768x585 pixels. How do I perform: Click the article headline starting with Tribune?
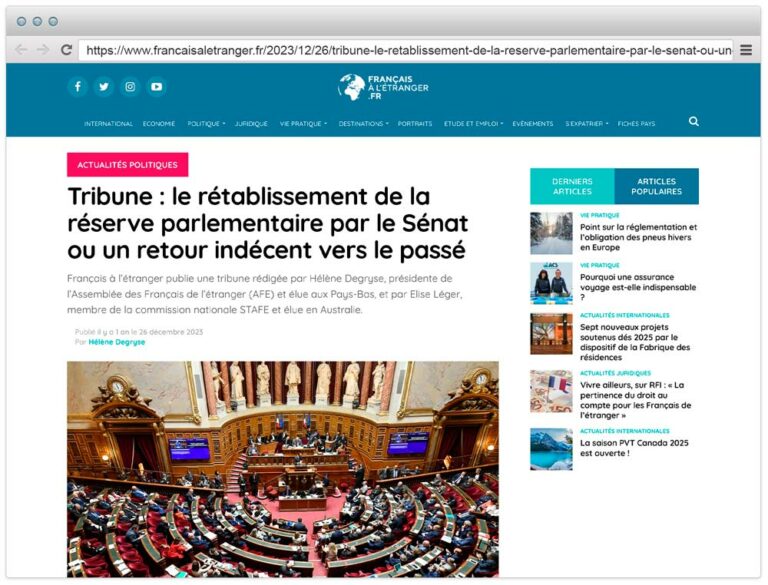tap(268, 223)
